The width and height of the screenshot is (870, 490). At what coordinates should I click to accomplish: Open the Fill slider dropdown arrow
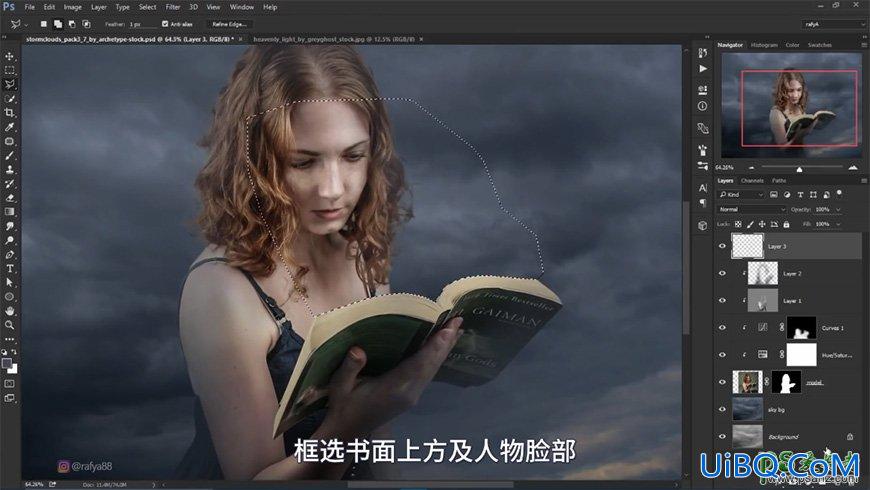point(838,224)
